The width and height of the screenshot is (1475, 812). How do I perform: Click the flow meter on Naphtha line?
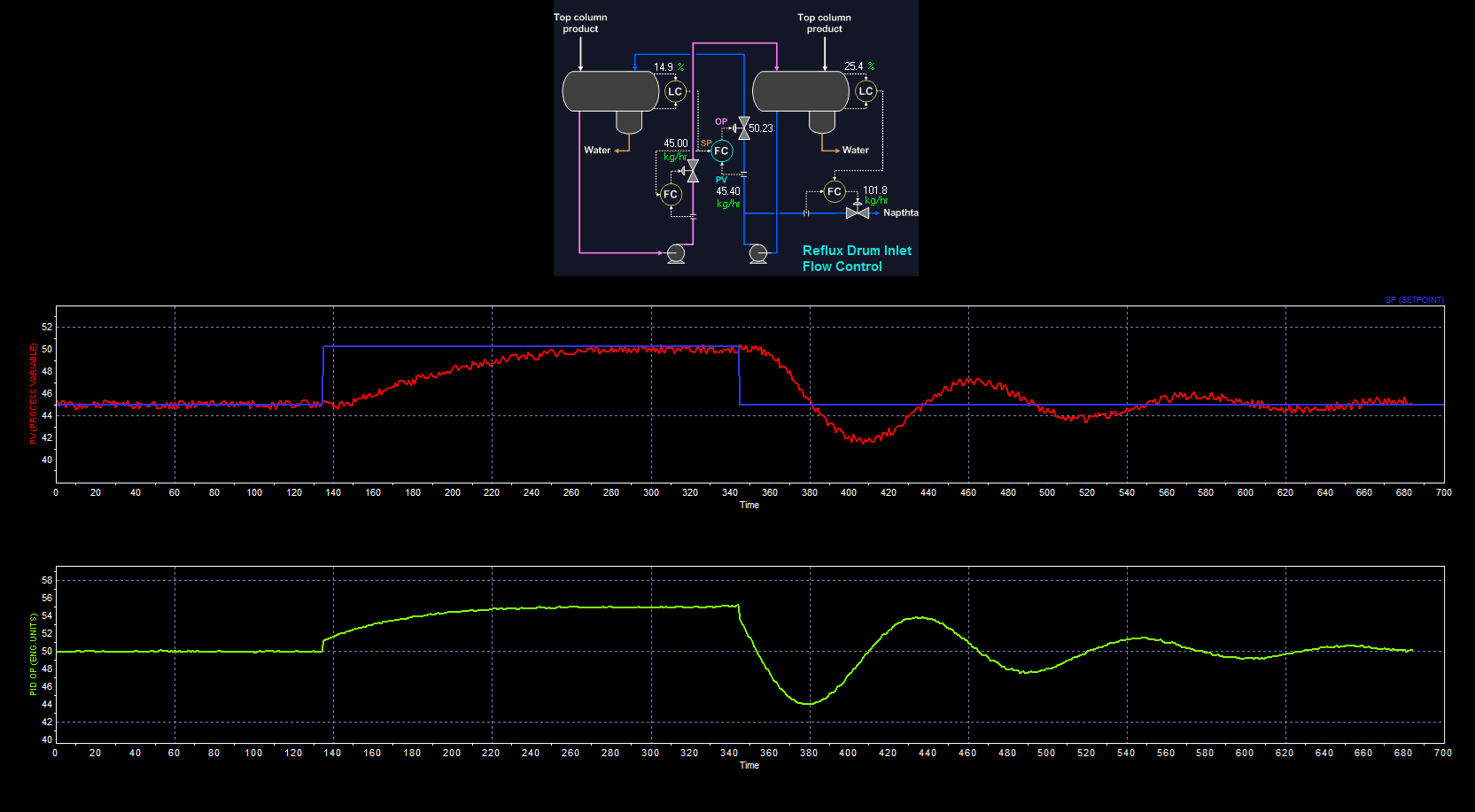click(x=806, y=213)
